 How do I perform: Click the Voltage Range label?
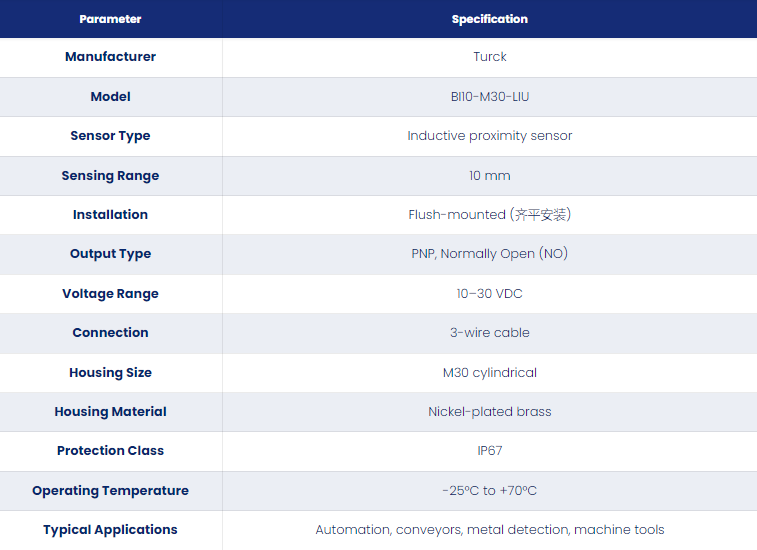tap(111, 294)
